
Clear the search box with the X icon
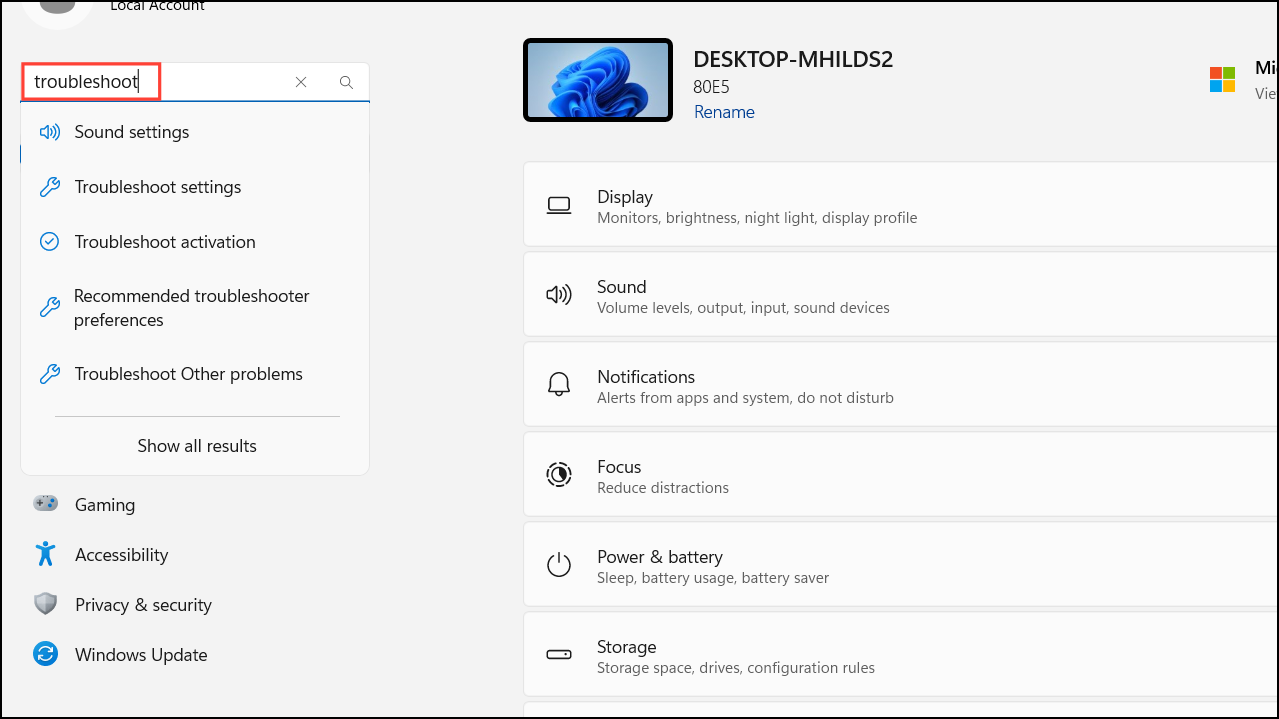point(301,82)
